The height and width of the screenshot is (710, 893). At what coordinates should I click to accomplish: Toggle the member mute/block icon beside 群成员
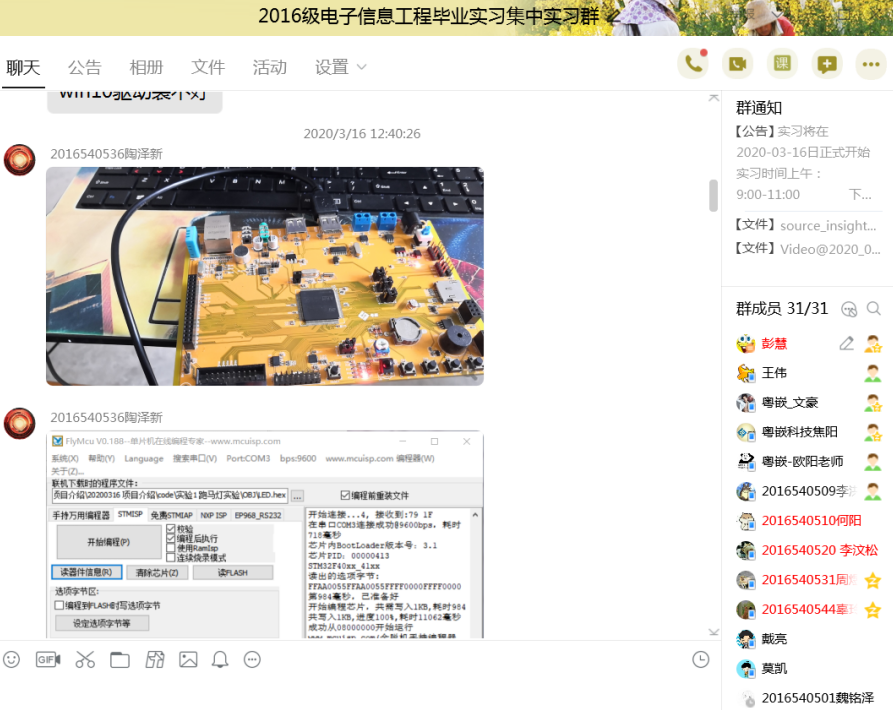point(849,309)
